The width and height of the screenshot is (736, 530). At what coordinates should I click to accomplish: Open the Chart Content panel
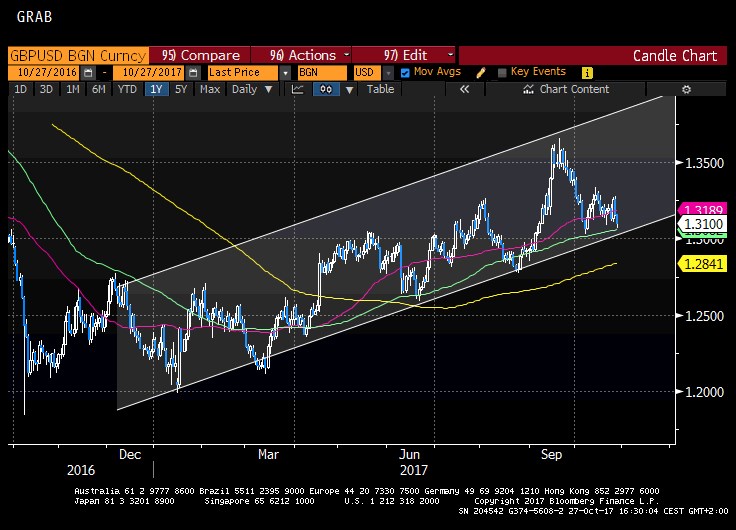click(x=567, y=90)
